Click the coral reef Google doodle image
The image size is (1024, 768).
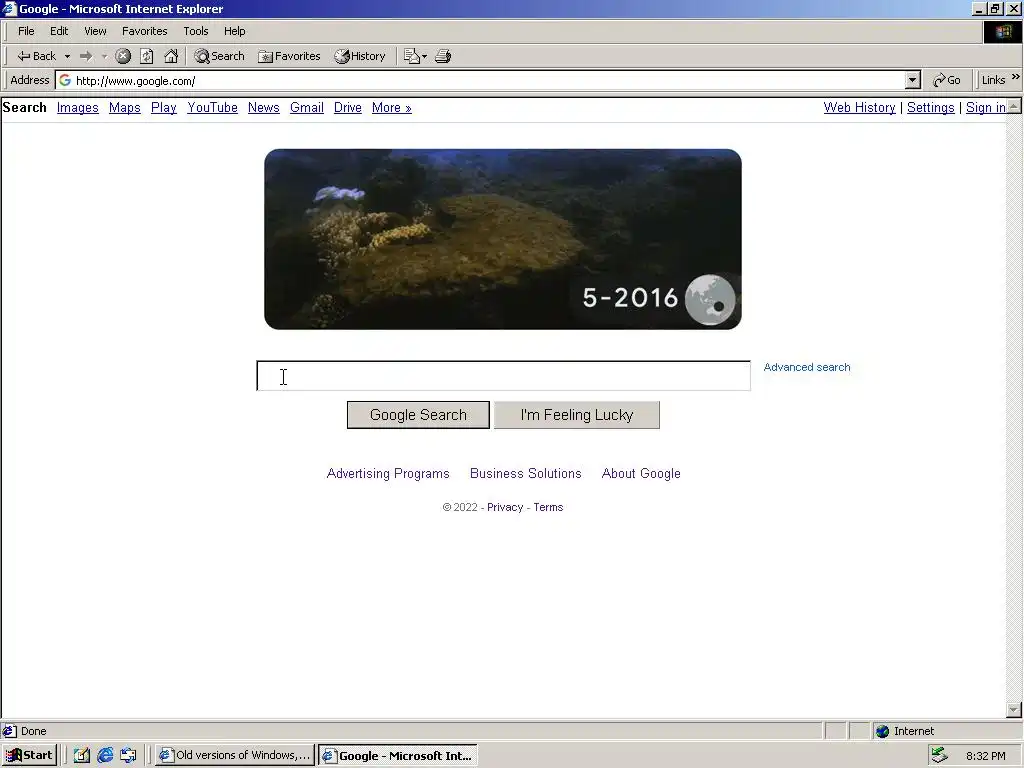(503, 239)
